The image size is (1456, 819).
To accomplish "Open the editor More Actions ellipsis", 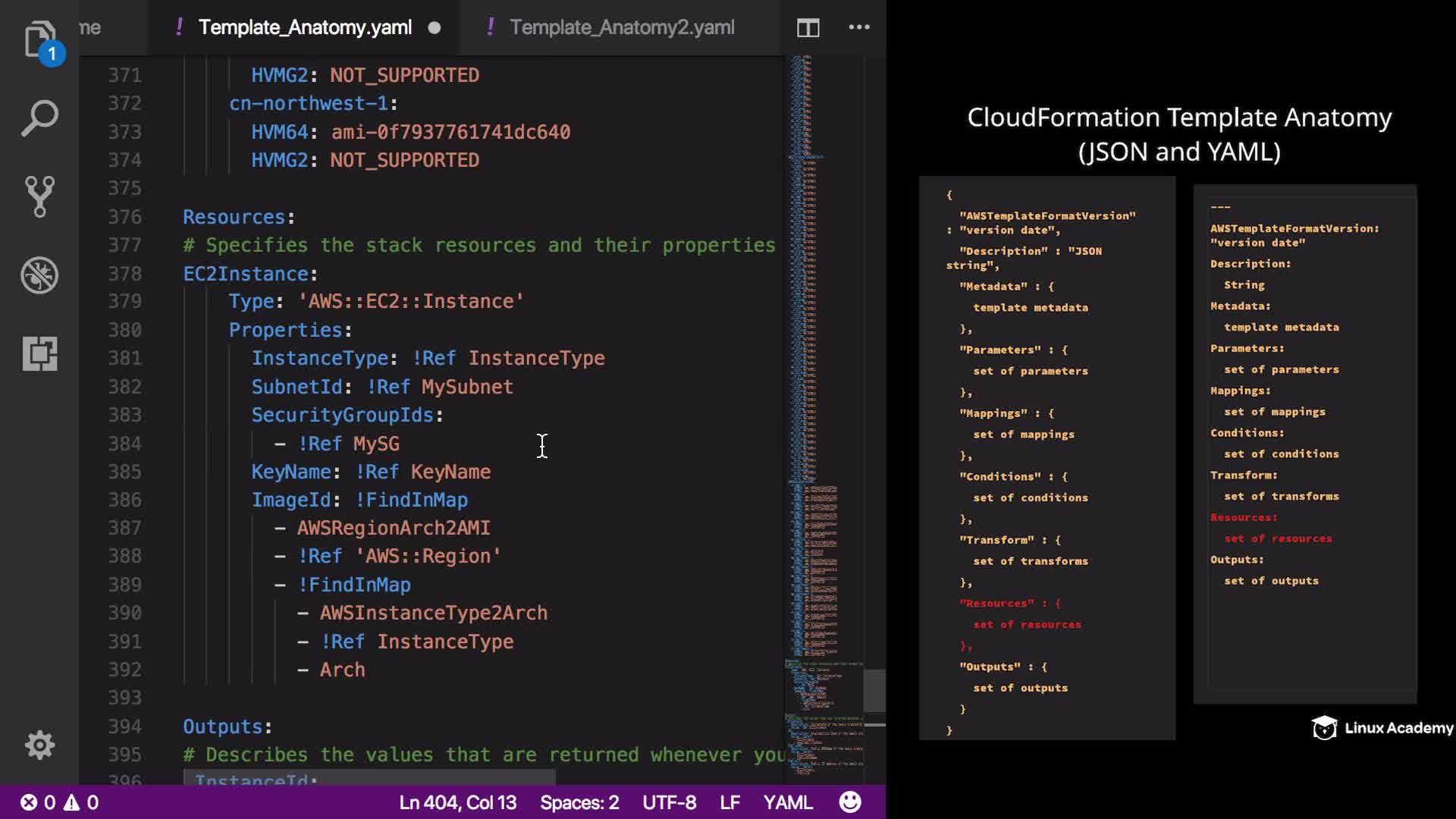I will (x=858, y=27).
